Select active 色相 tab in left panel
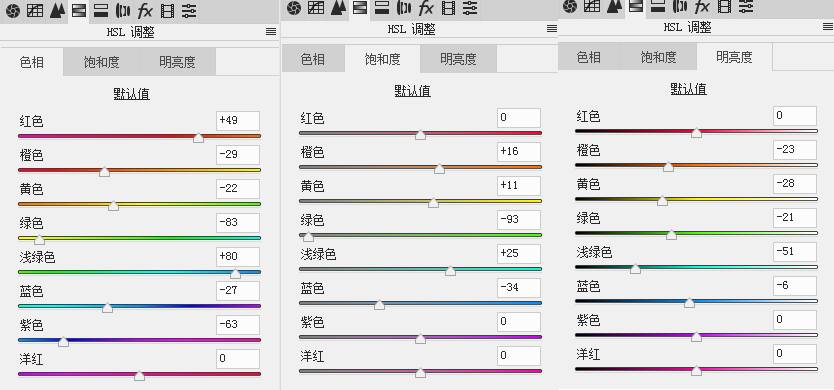 coord(32,62)
